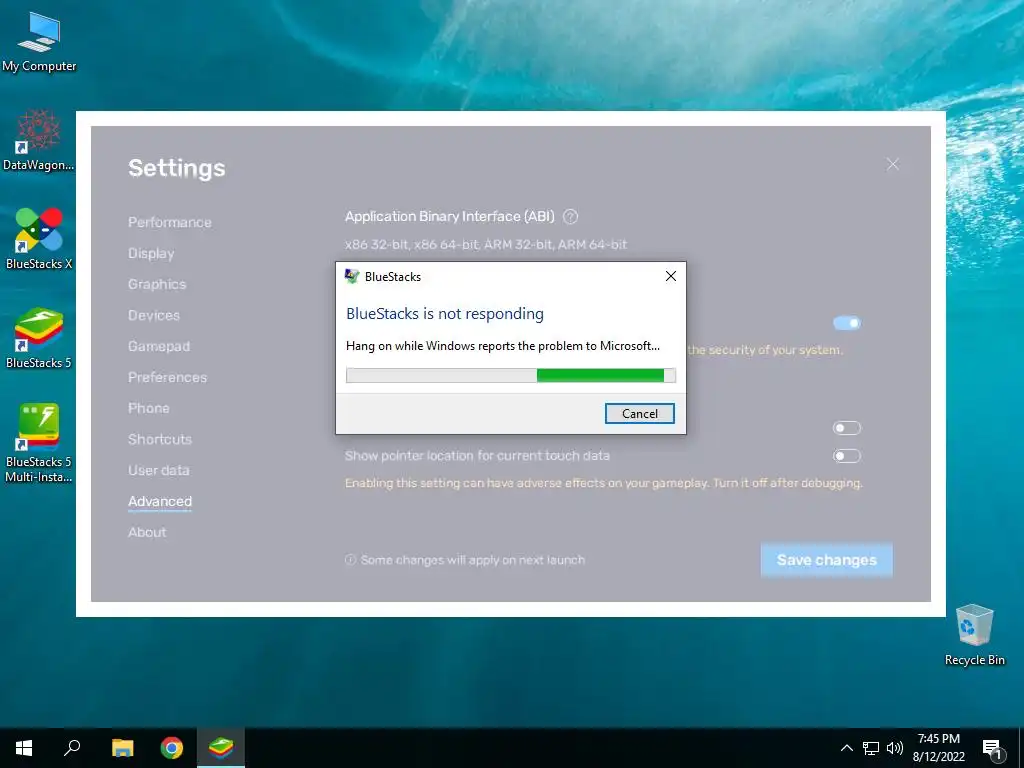Cancel the Windows problem report
The image size is (1024, 768).
point(639,413)
